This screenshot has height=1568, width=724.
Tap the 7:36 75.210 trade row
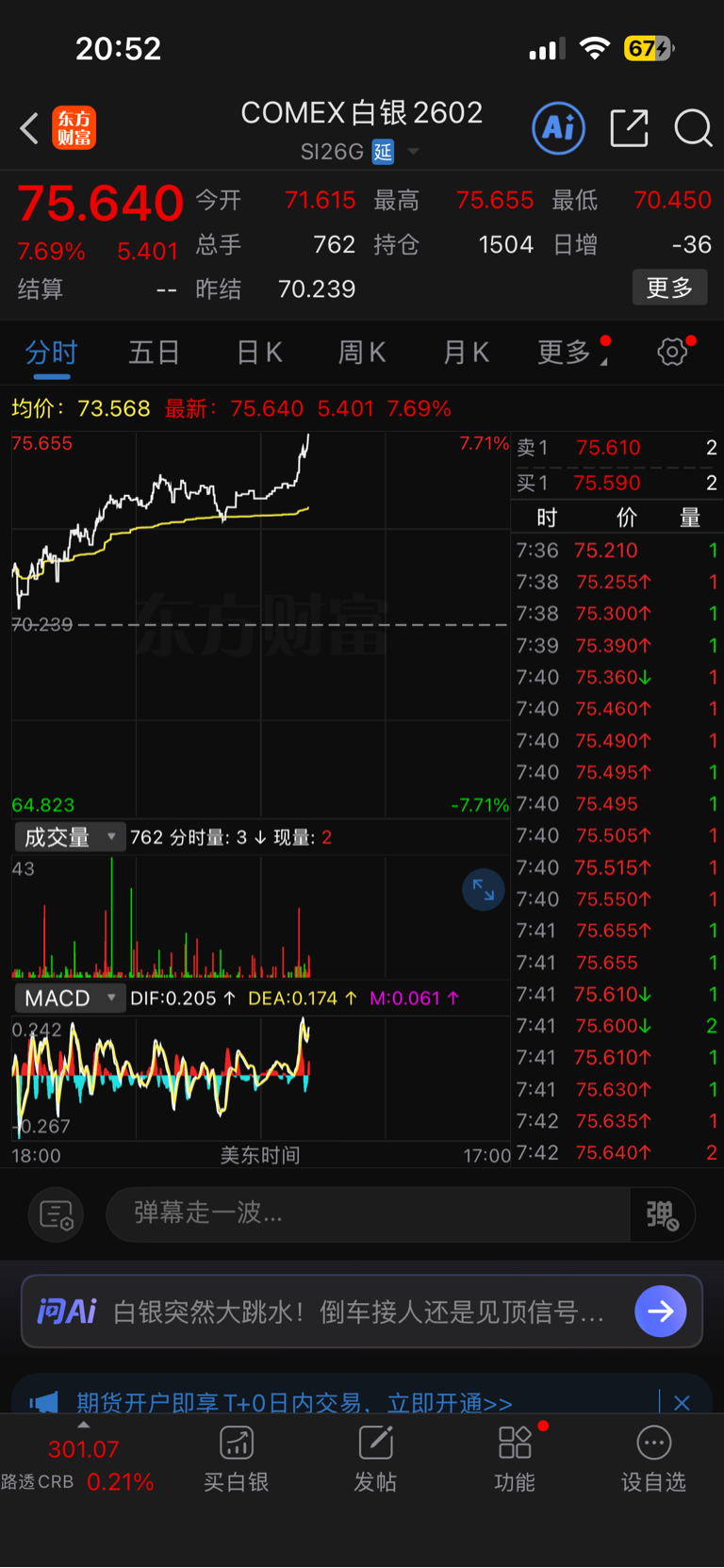click(x=617, y=551)
